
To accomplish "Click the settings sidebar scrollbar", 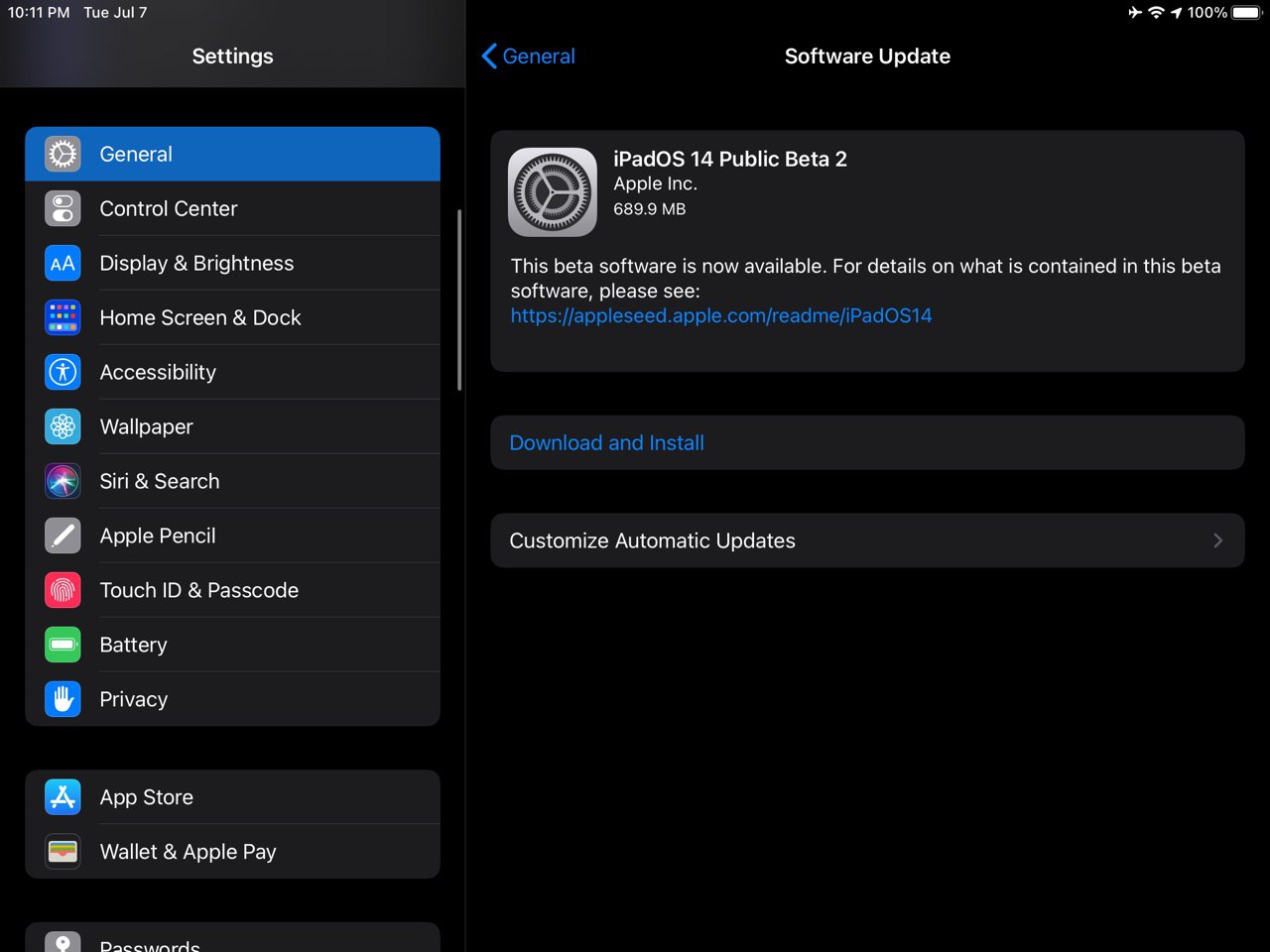I will [x=459, y=299].
